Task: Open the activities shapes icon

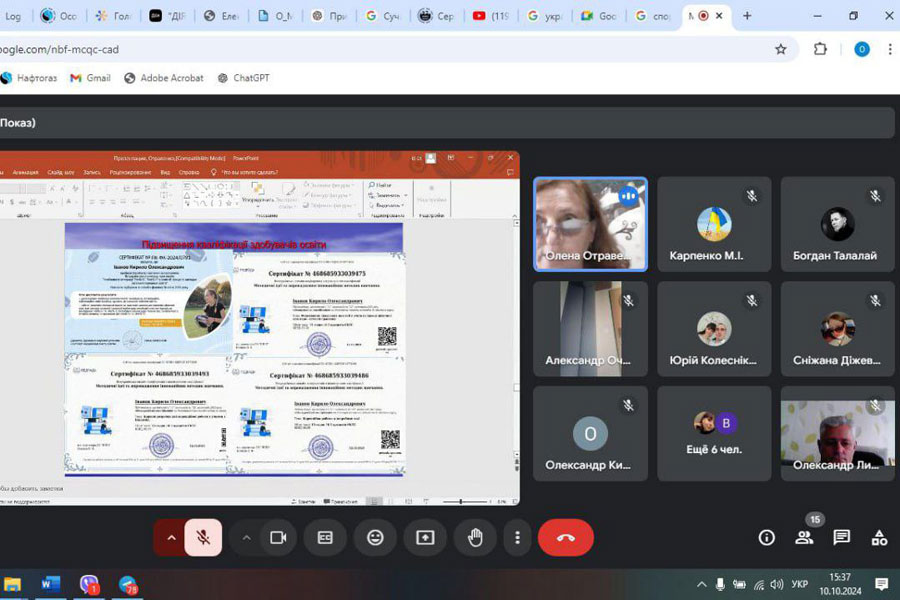Action: (x=879, y=538)
